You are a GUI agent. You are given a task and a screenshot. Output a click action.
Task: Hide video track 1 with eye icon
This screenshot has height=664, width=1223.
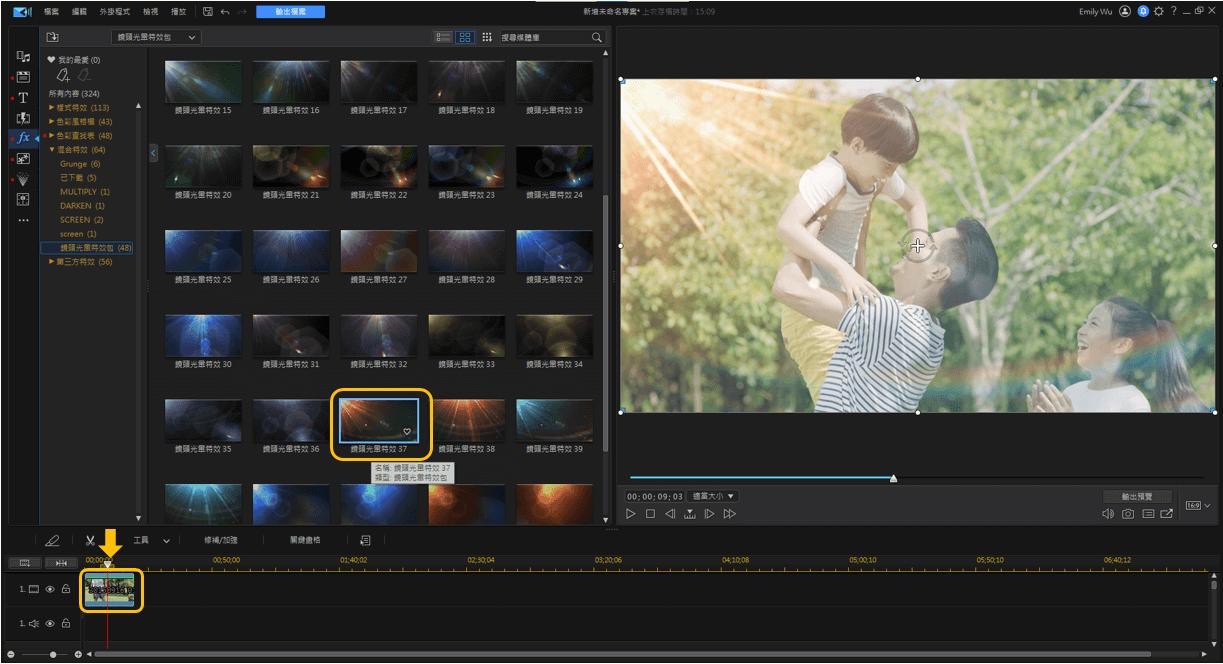pyautogui.click(x=50, y=590)
